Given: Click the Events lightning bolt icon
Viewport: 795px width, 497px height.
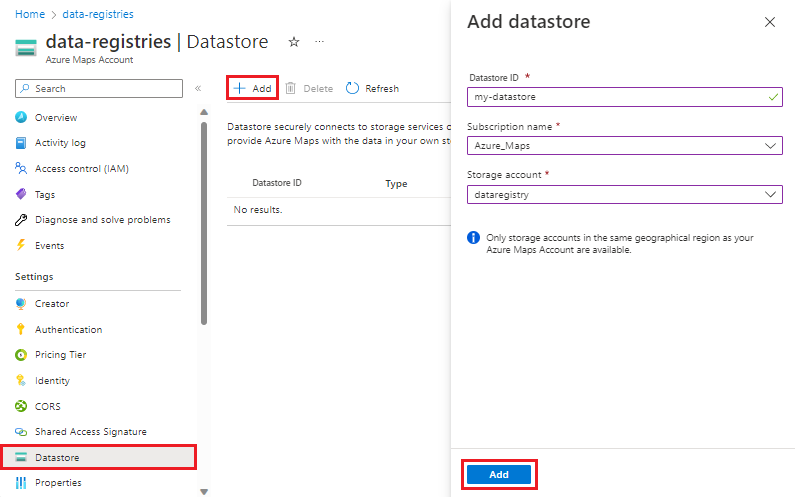Looking at the screenshot, I should 21,245.
